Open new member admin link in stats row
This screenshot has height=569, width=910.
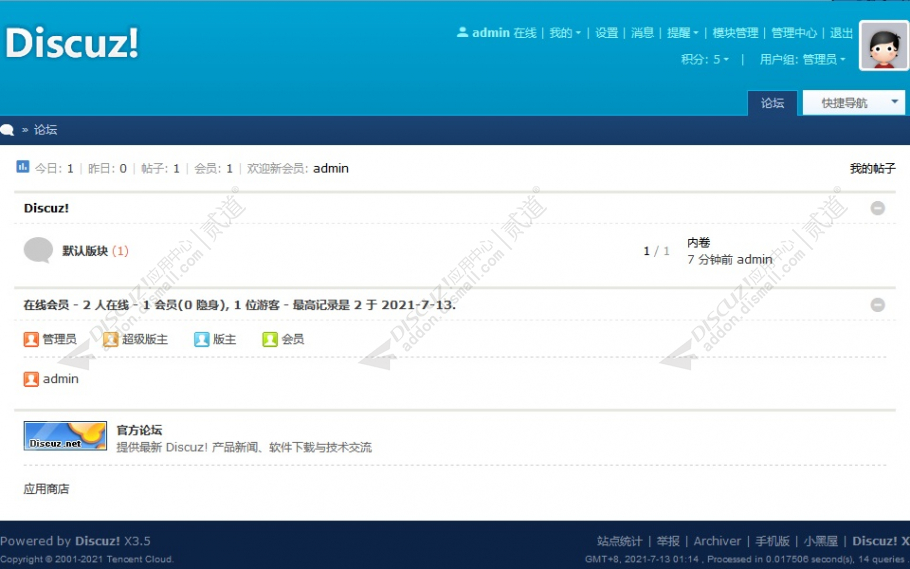click(x=331, y=168)
